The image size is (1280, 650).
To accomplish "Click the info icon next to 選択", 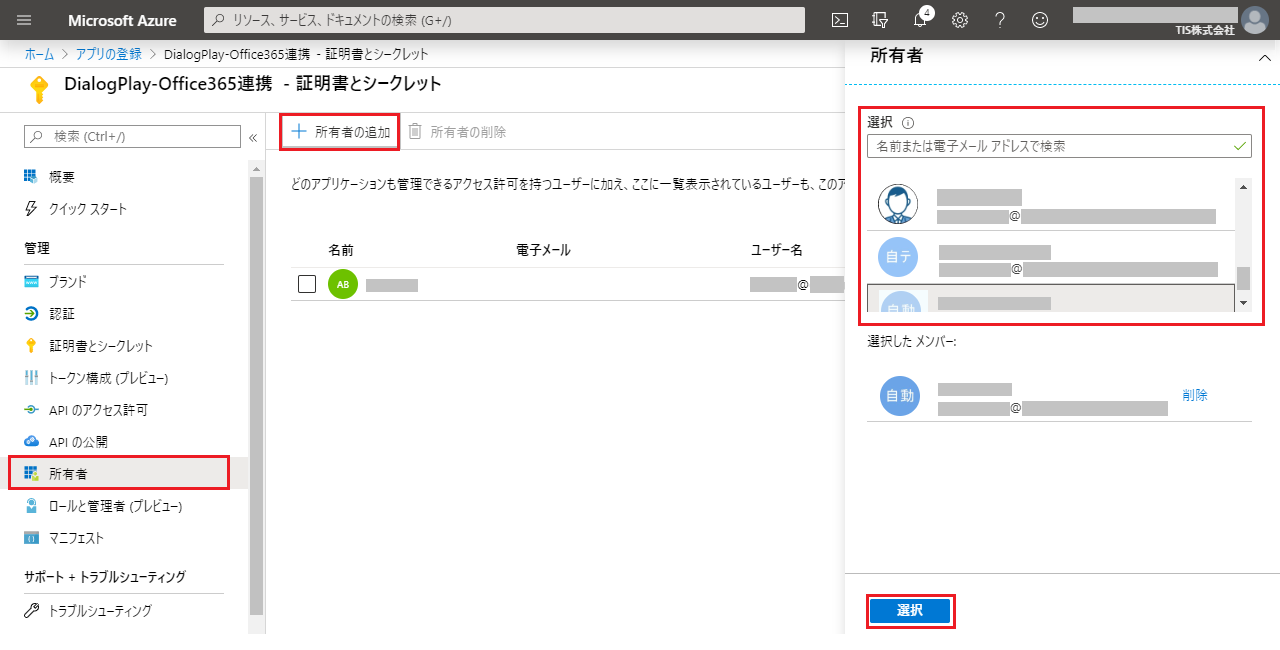I will [908, 123].
